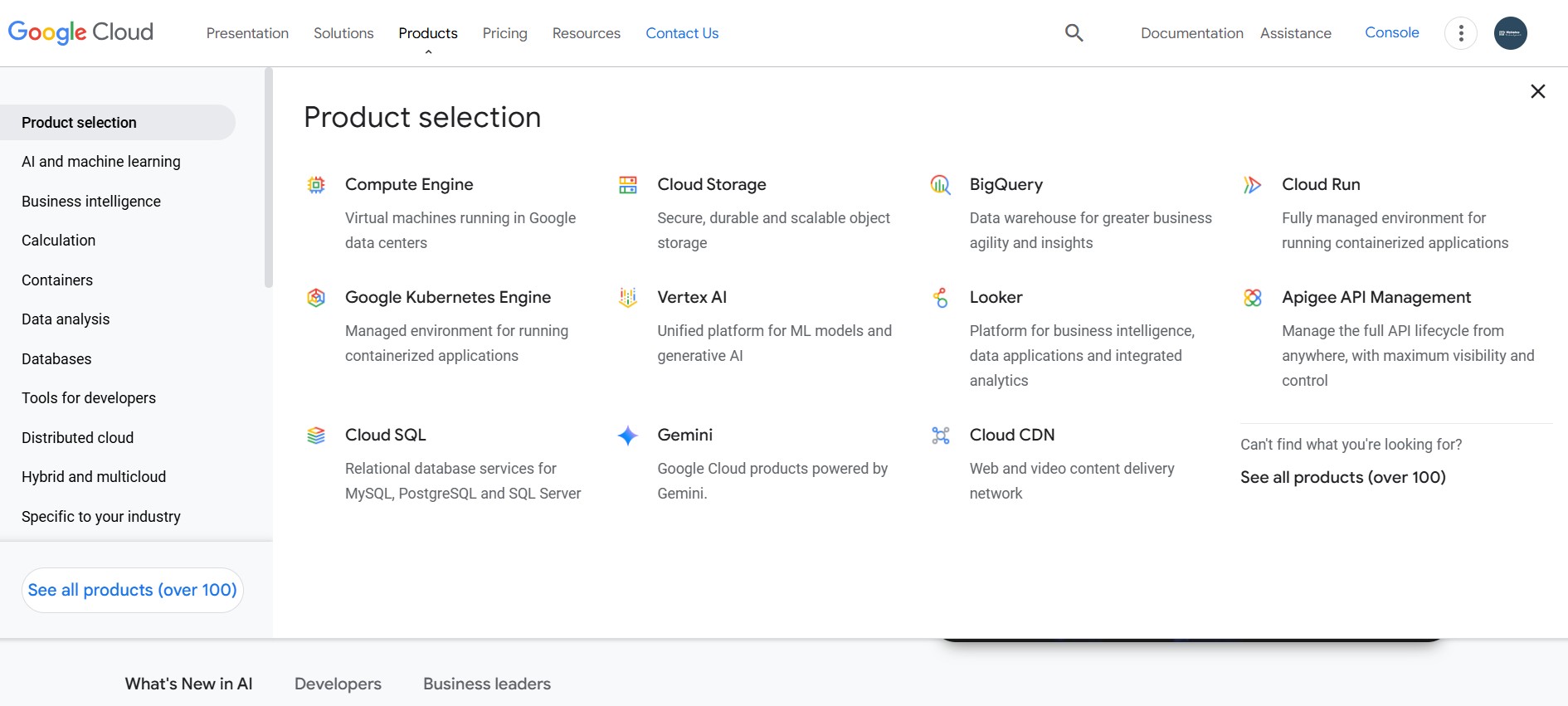Select the Data analysis category
This screenshot has height=706, width=1568.
66,319
